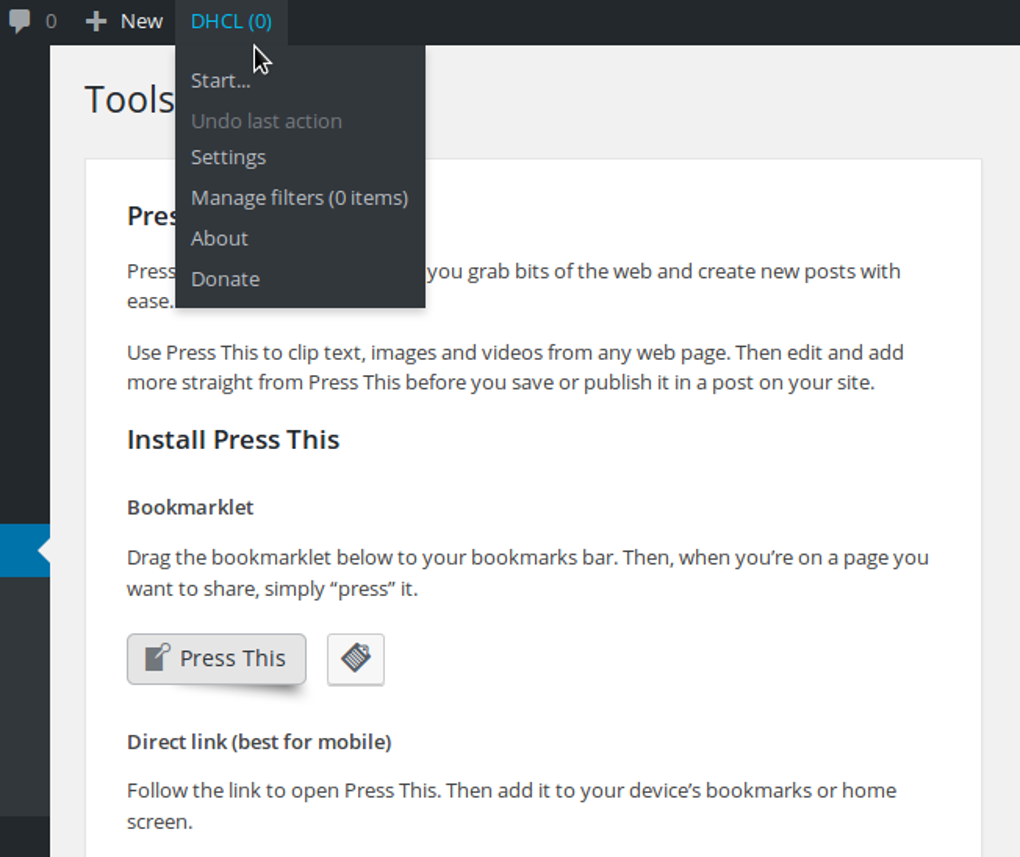Click the New label in the admin bar
The height and width of the screenshot is (857, 1020).
[x=141, y=20]
